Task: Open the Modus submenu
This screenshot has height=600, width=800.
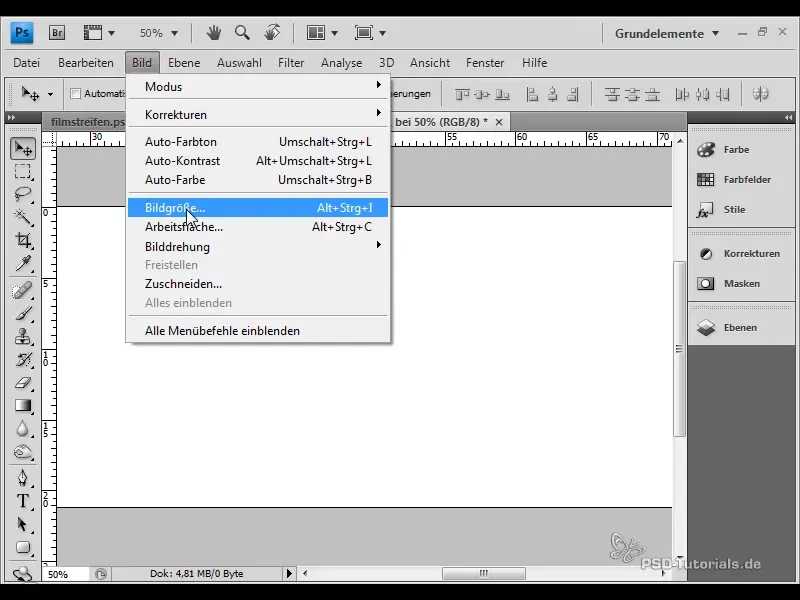Action: 258,87
